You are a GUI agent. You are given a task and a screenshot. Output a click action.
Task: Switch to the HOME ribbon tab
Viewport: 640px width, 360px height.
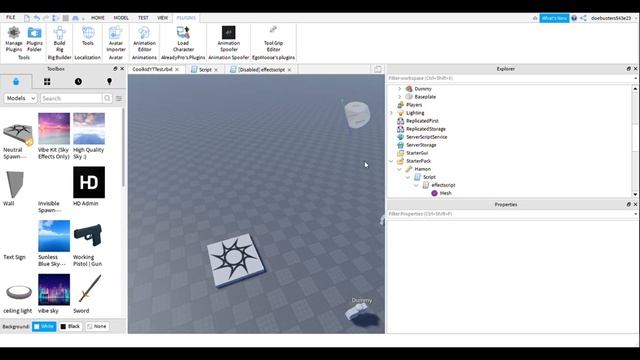click(x=98, y=18)
